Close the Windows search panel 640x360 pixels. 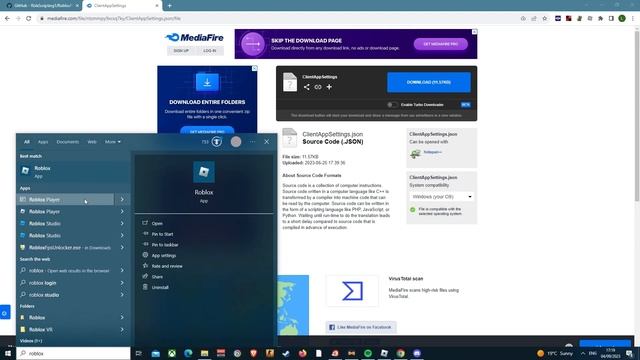pyautogui.click(x=267, y=142)
